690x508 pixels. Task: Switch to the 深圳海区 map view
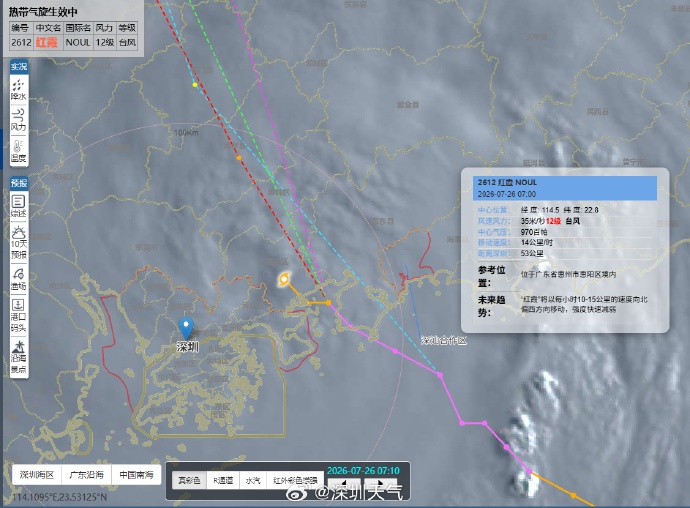[x=37, y=475]
